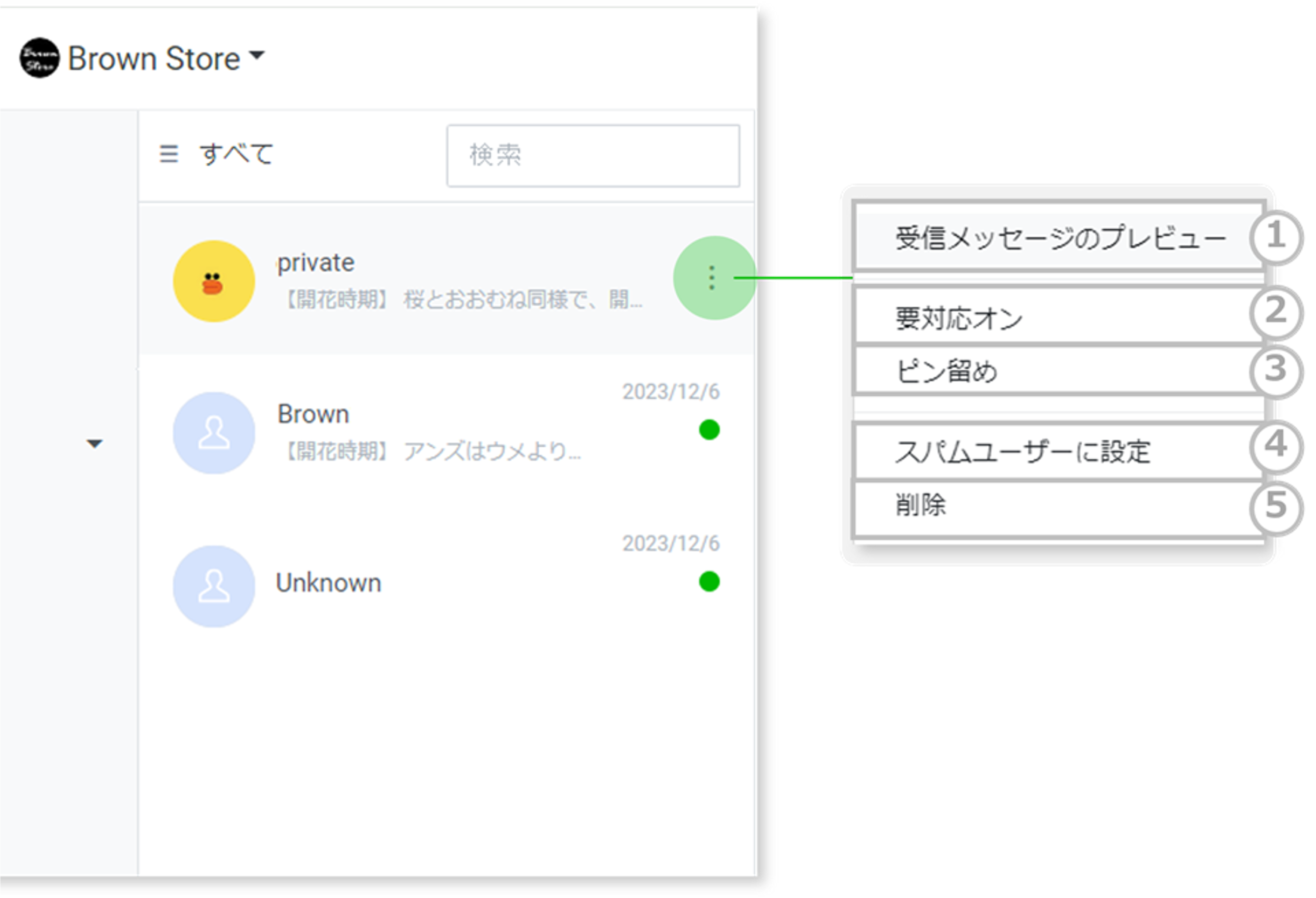Click the hamburger filter icon beside すべて
1316x898 pixels.
[x=169, y=154]
